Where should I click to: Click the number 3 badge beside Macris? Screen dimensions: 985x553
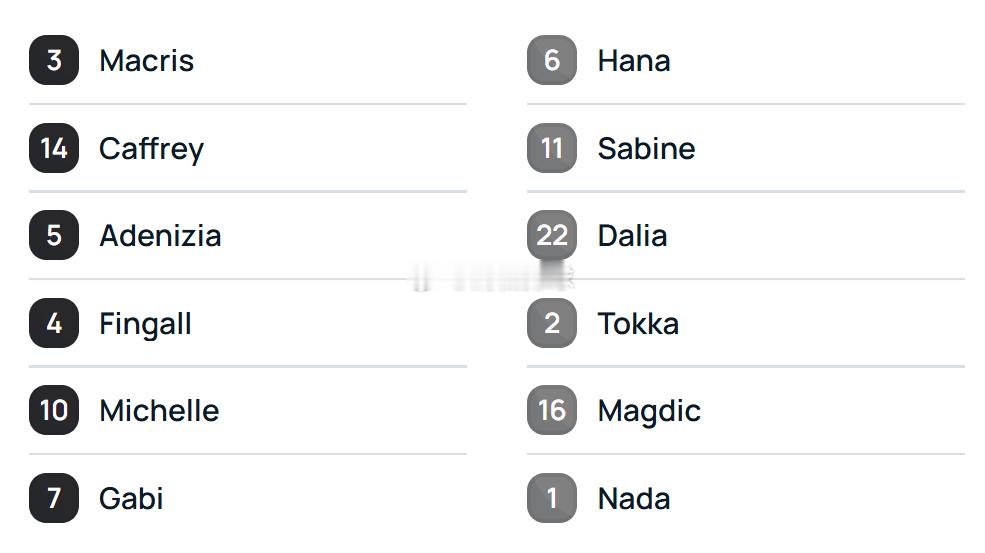click(x=54, y=60)
